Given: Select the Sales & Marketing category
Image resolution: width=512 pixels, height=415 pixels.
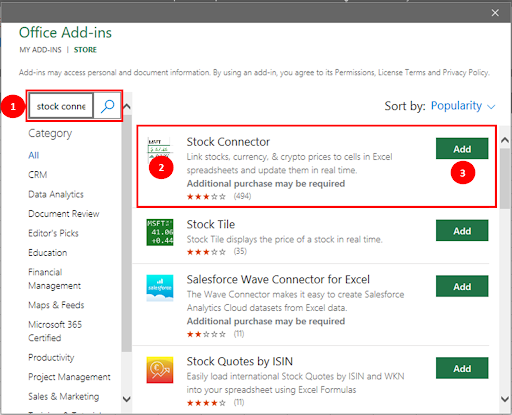Looking at the screenshot, I should (64, 396).
